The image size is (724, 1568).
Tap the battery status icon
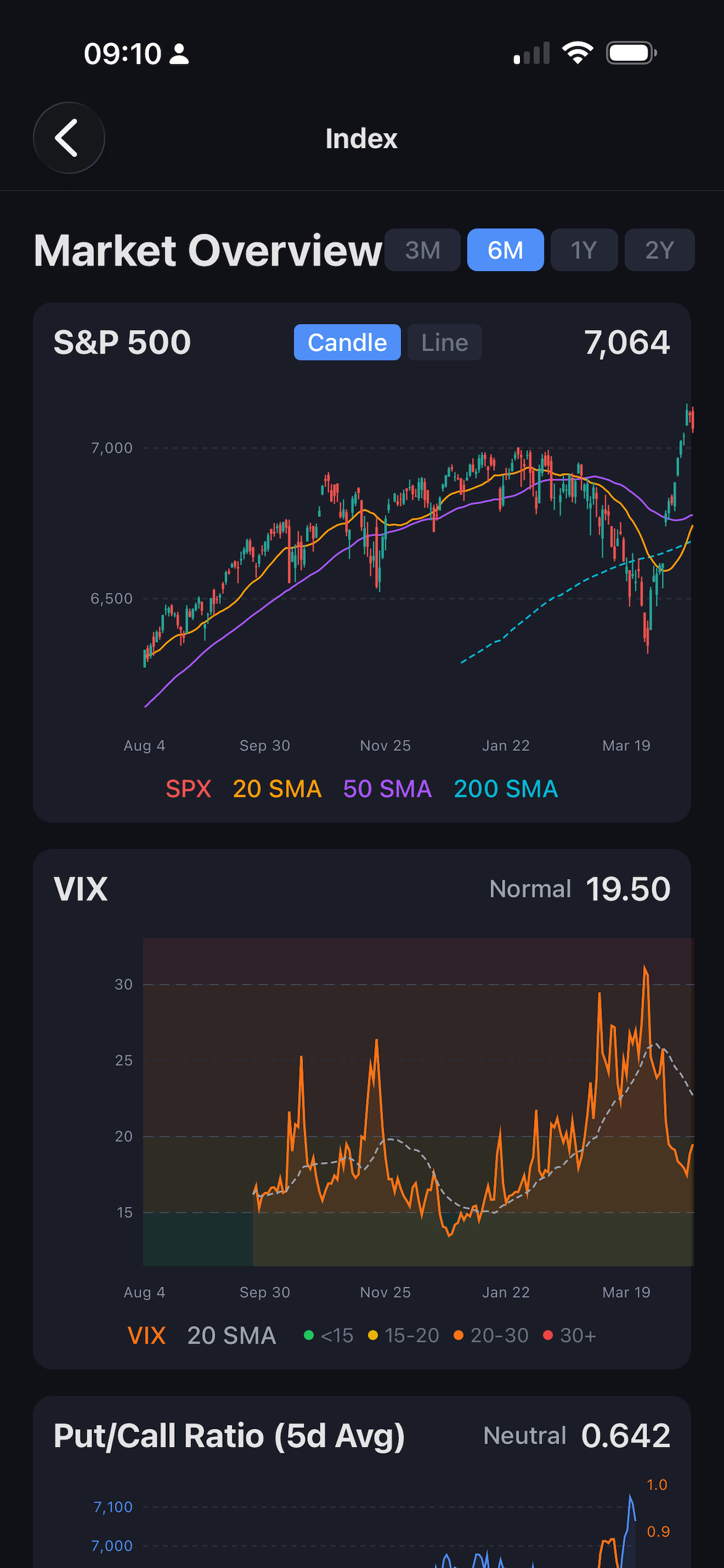click(631, 53)
